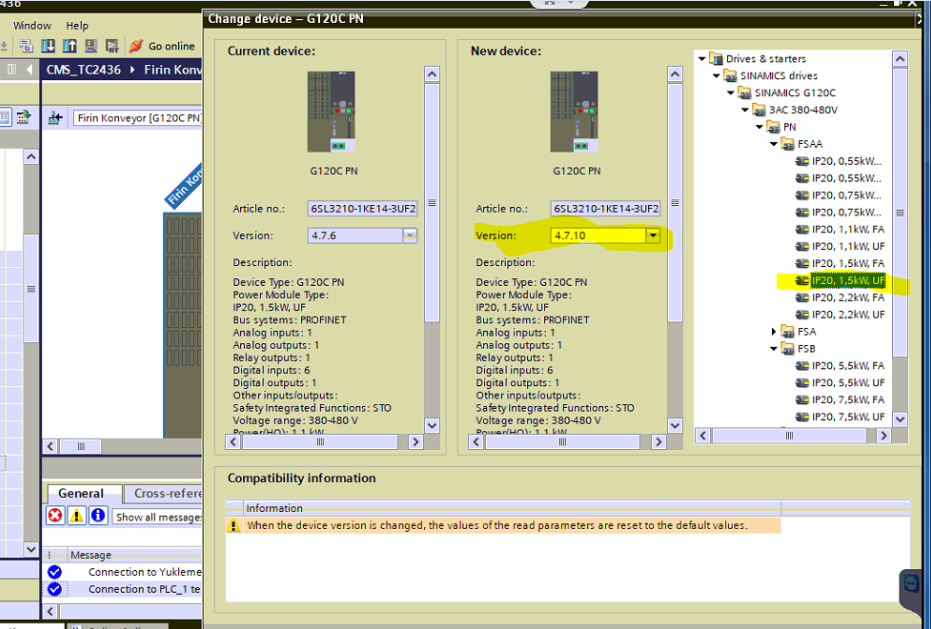Collapse the FSAA folder node

coord(774,144)
